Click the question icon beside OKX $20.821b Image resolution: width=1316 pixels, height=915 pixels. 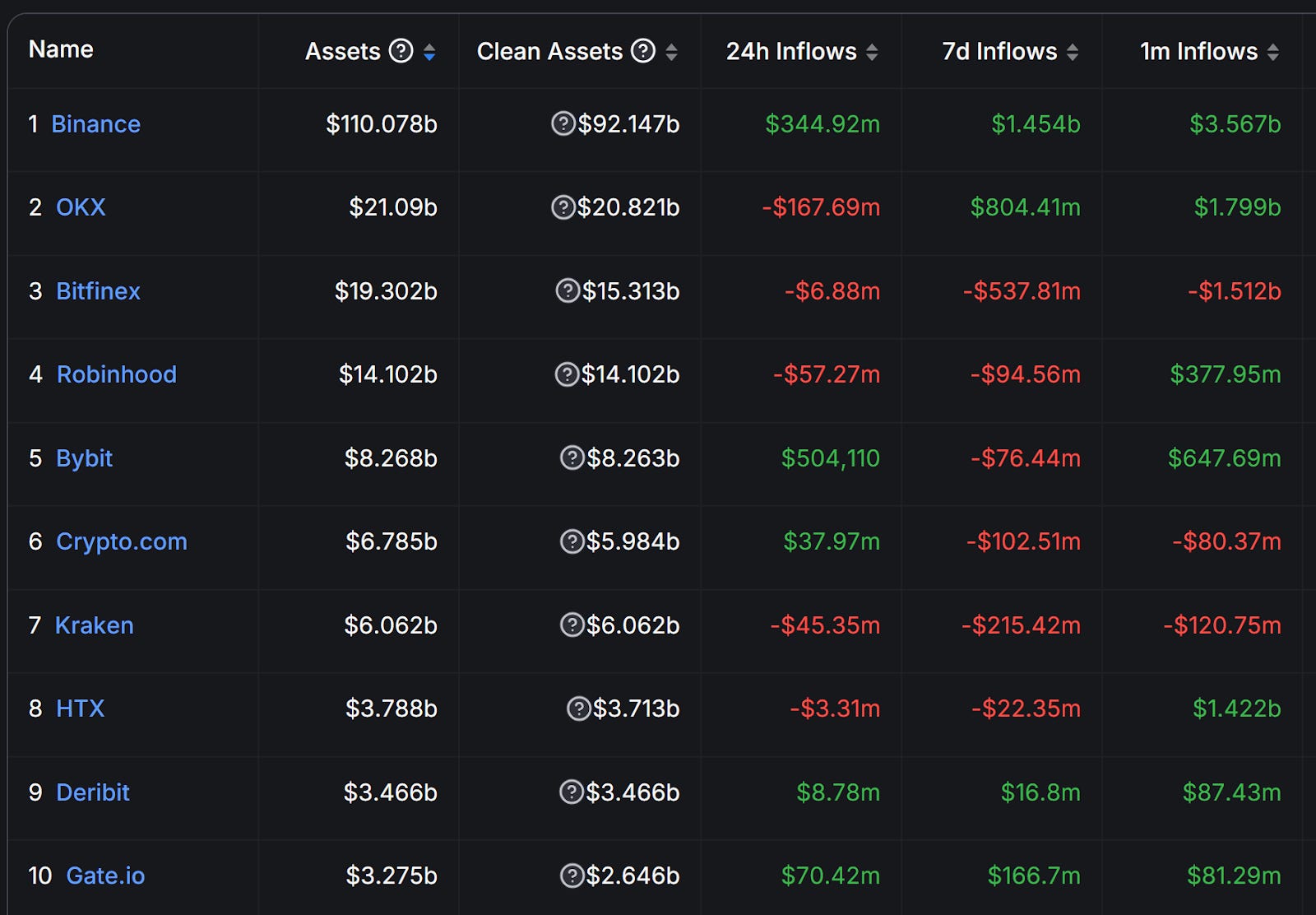[x=563, y=207]
